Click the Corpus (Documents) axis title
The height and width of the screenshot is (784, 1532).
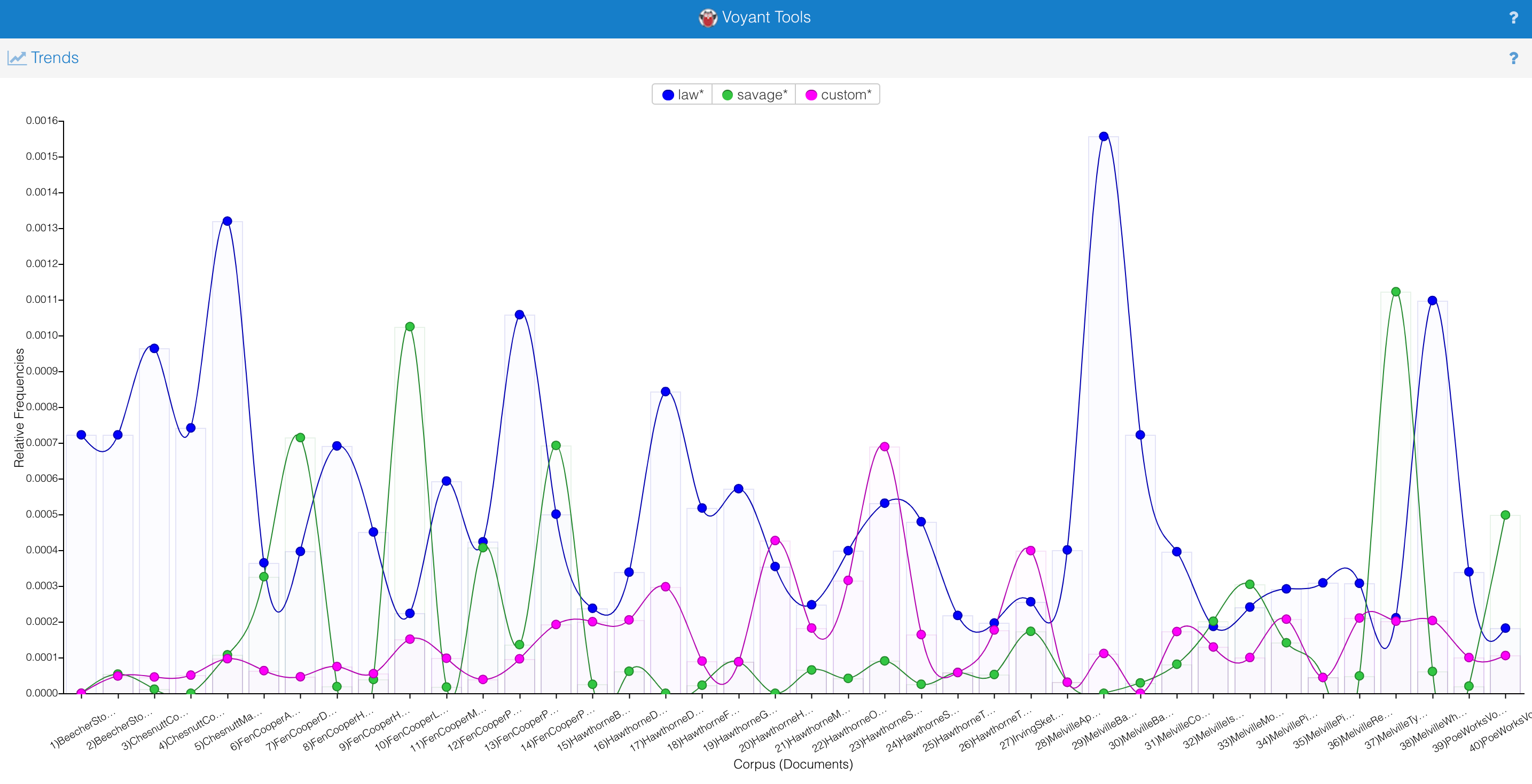tap(792, 764)
